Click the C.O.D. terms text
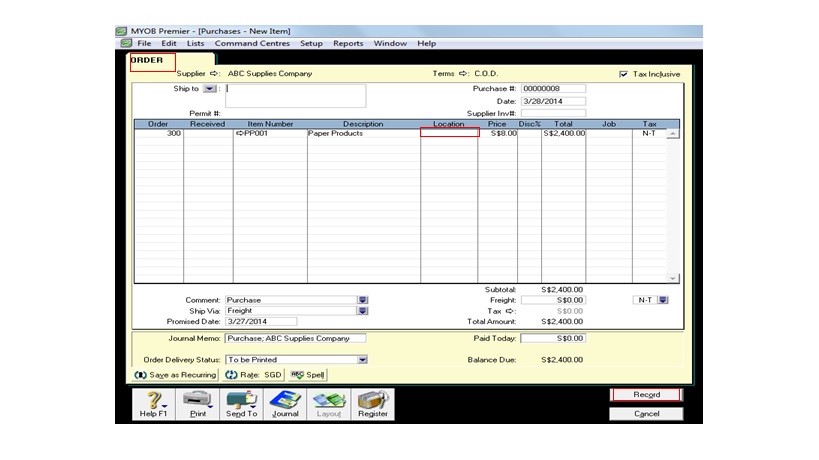The width and height of the screenshot is (819, 460). pos(486,74)
